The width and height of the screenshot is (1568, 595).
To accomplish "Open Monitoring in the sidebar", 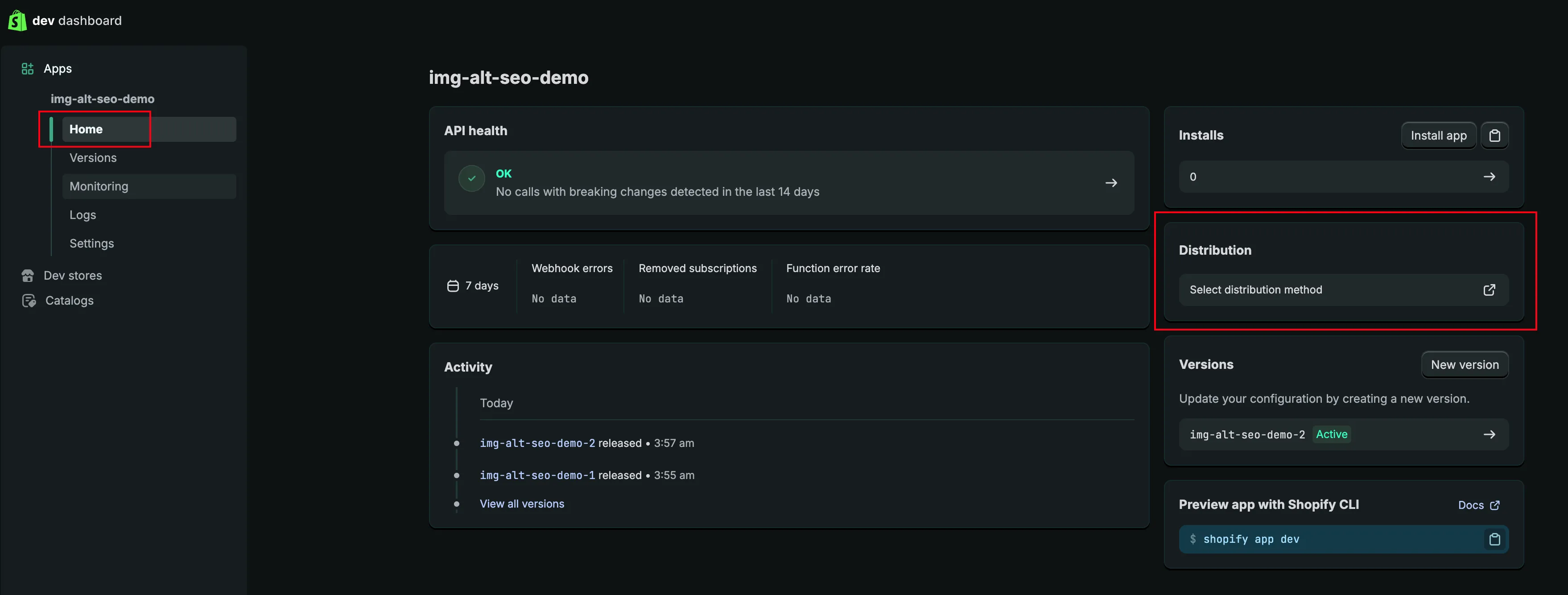I will click(x=99, y=186).
